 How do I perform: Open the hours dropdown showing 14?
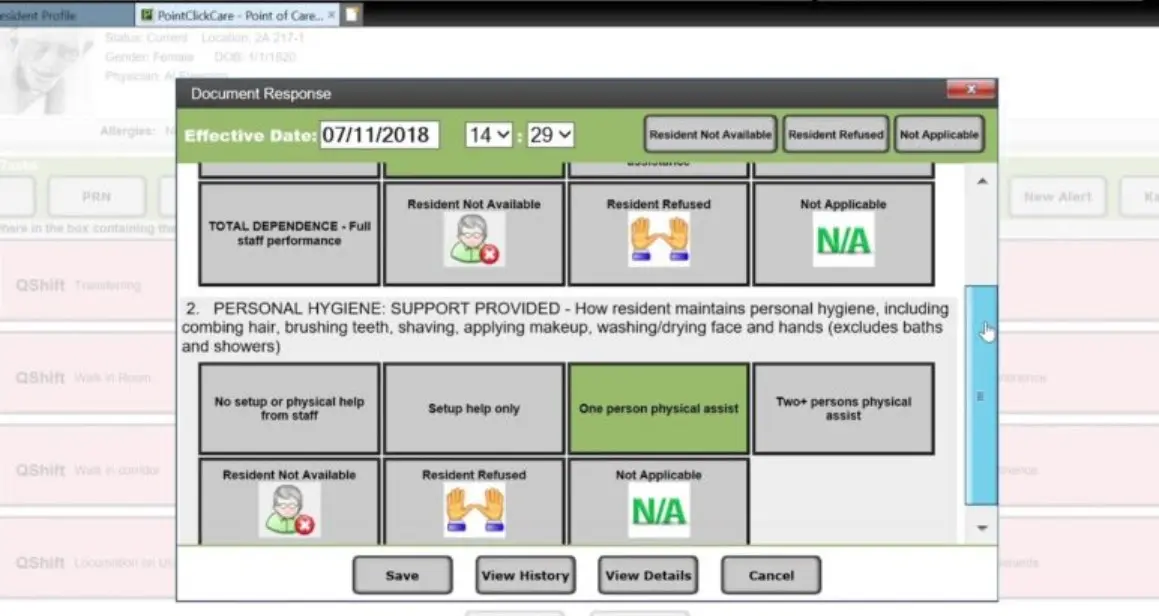[487, 134]
